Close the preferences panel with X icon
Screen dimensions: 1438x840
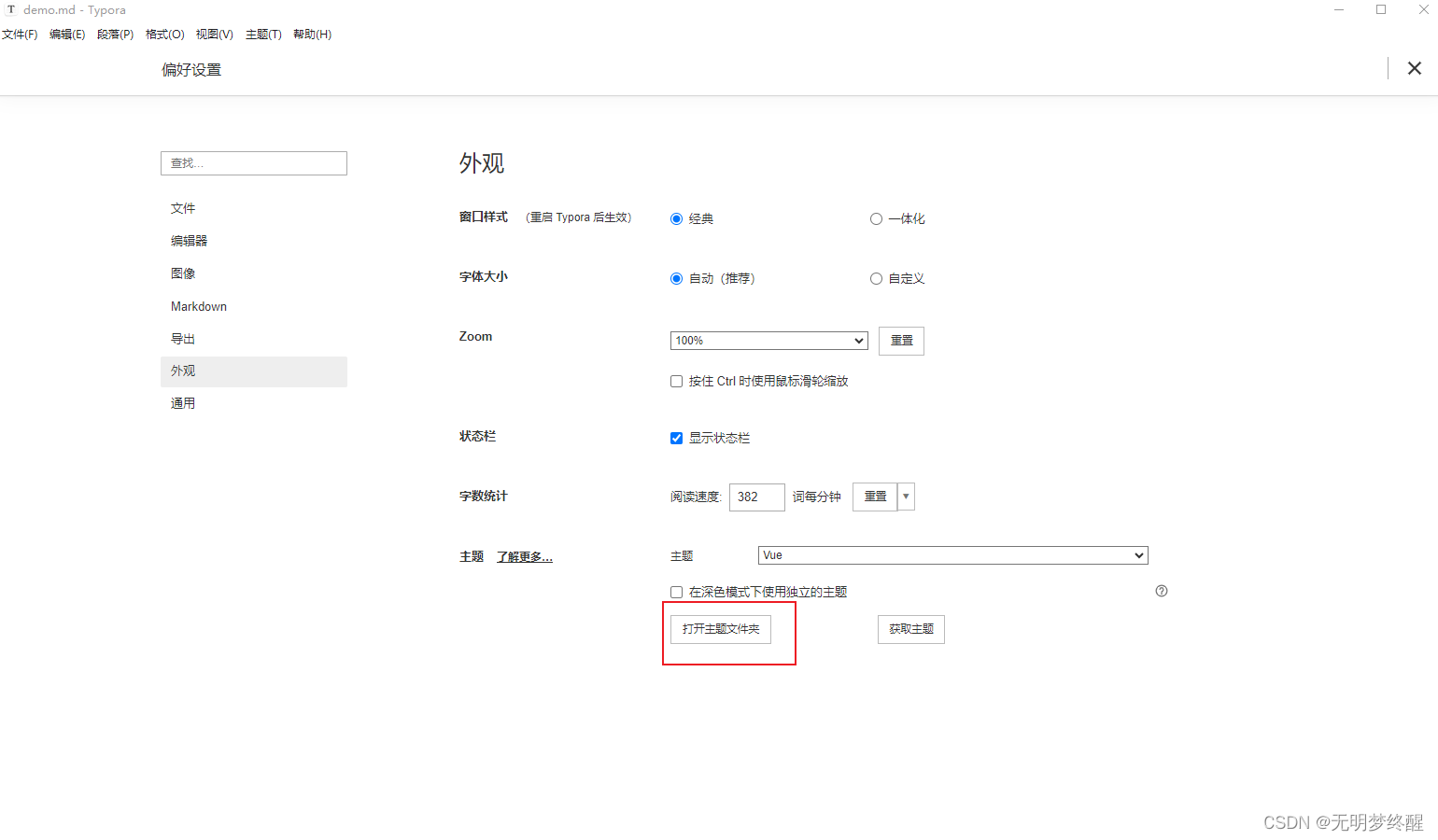coord(1415,68)
